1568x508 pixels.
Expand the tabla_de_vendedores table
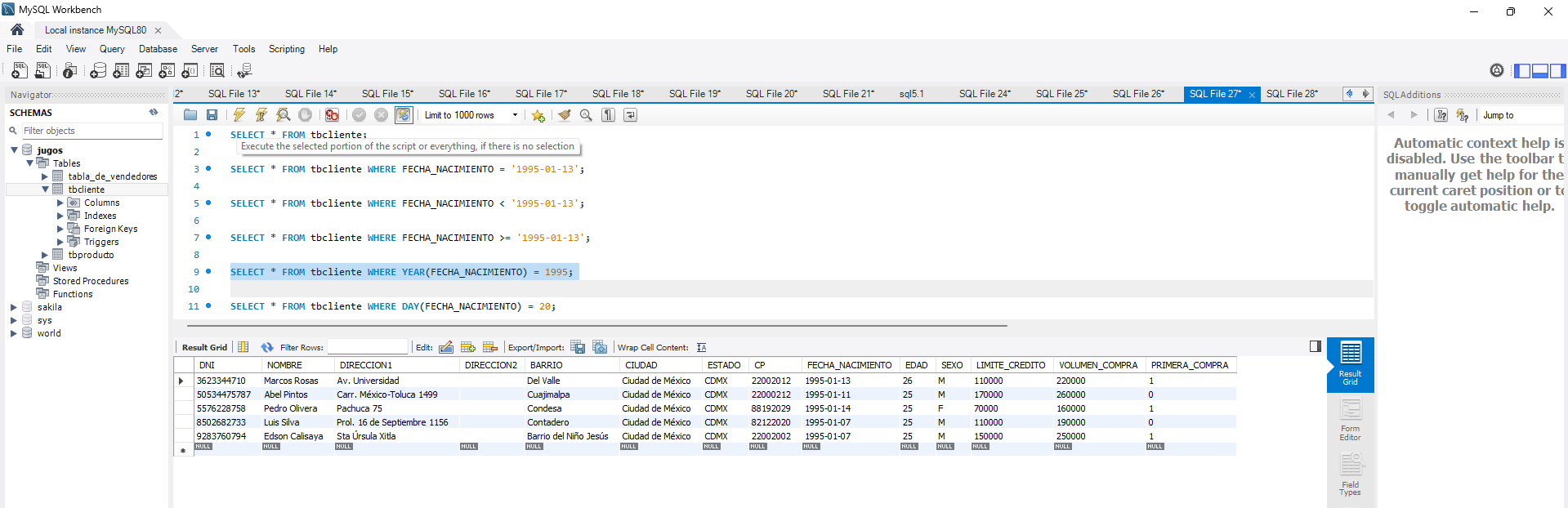45,176
